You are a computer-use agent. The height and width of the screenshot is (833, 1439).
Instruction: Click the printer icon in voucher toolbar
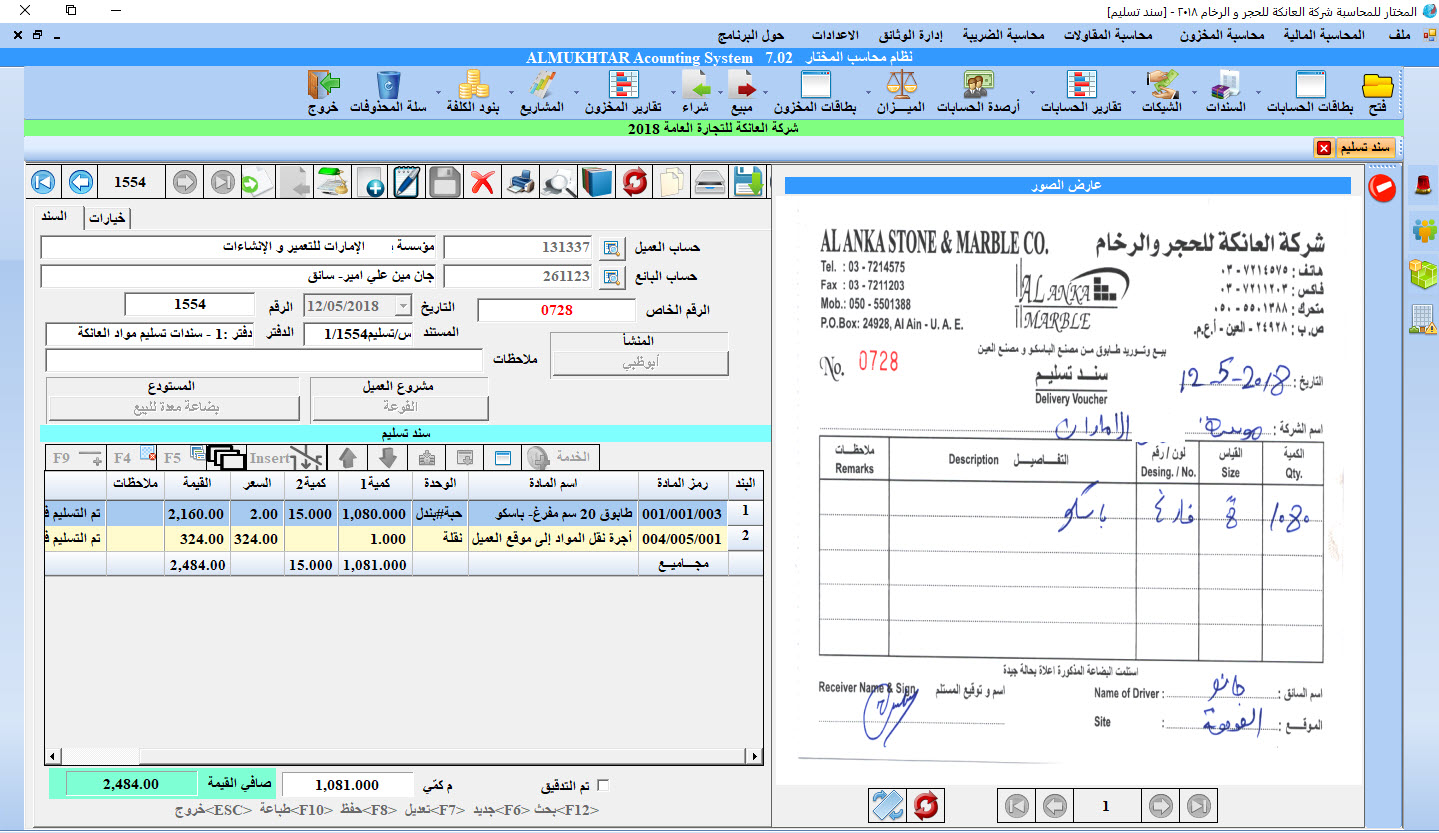(520, 183)
